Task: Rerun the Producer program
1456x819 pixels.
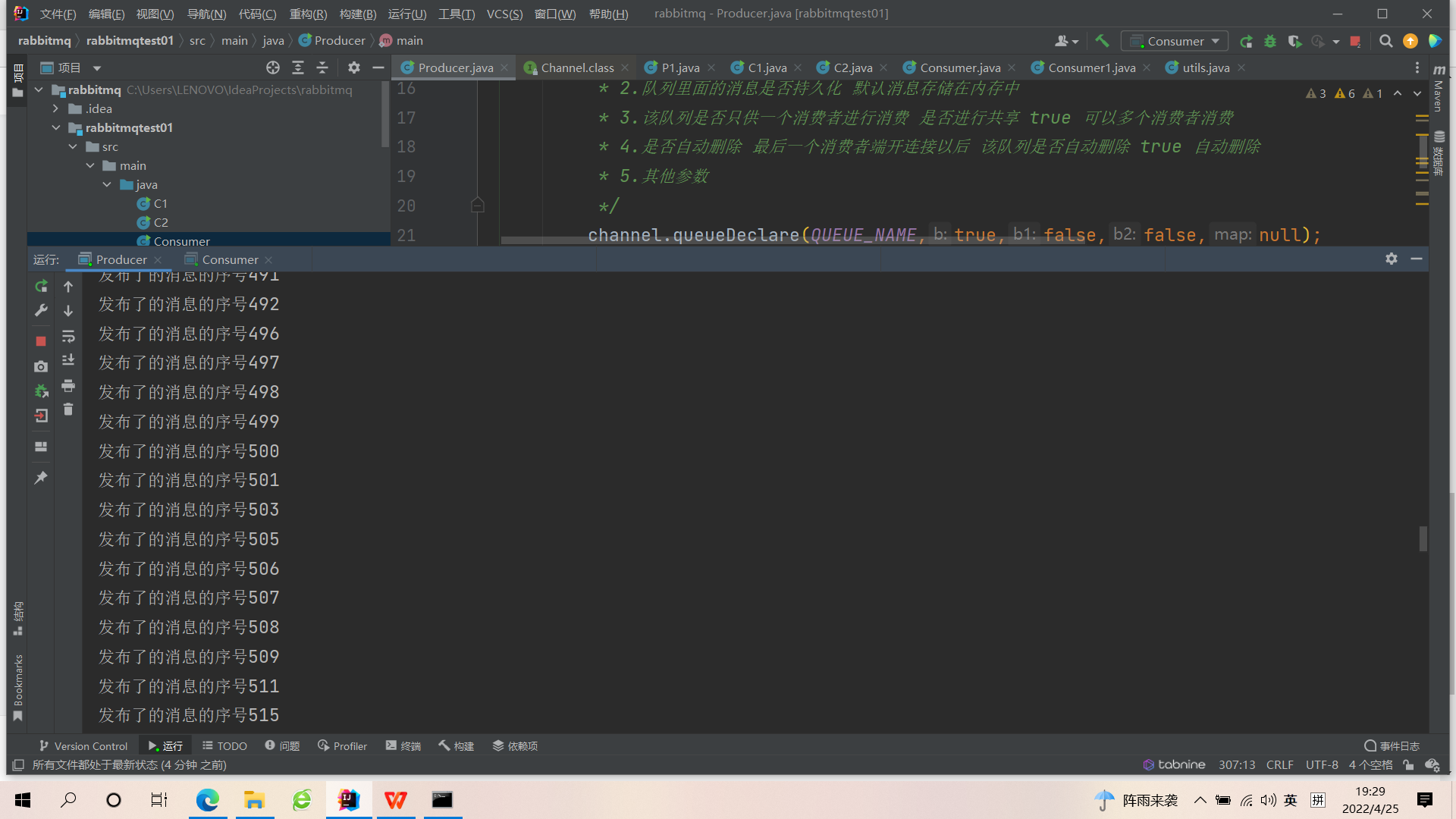Action: pos(41,286)
